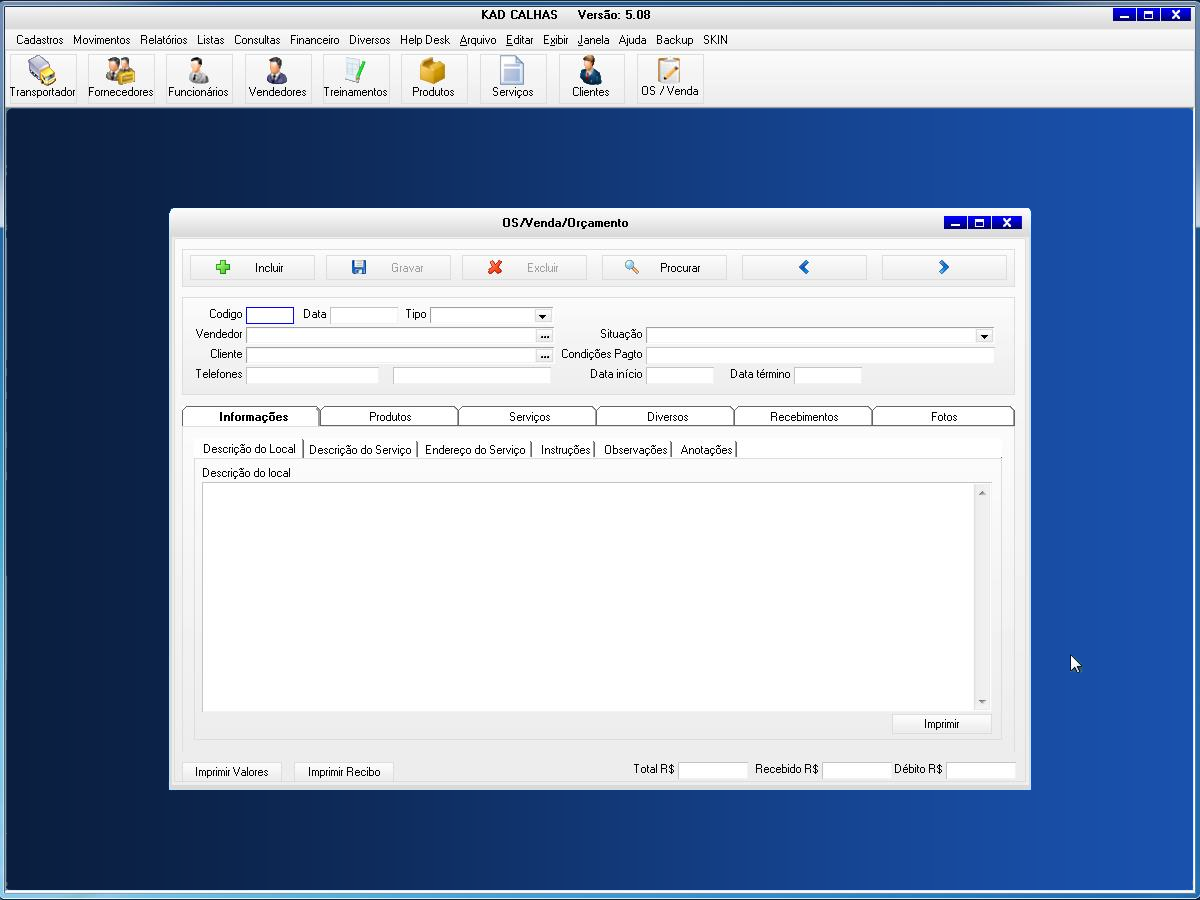Viewport: 1200px width, 900px height.
Task: Click the Incluir button with green plus
Action: tap(253, 268)
